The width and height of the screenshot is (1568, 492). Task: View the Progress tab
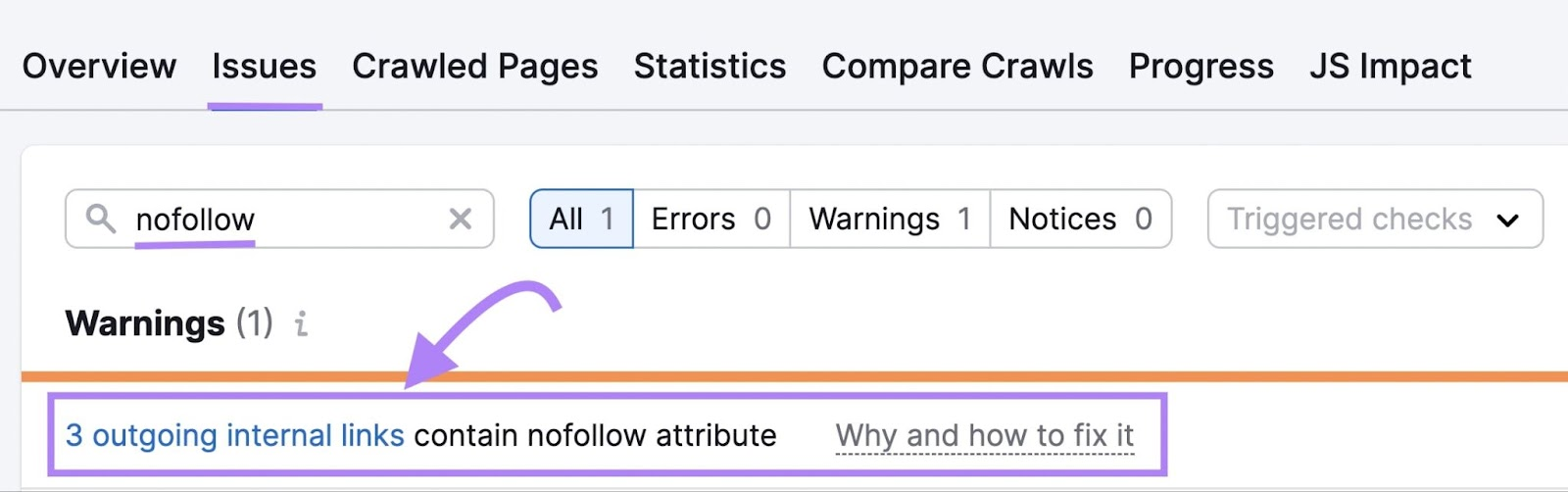[1200, 67]
